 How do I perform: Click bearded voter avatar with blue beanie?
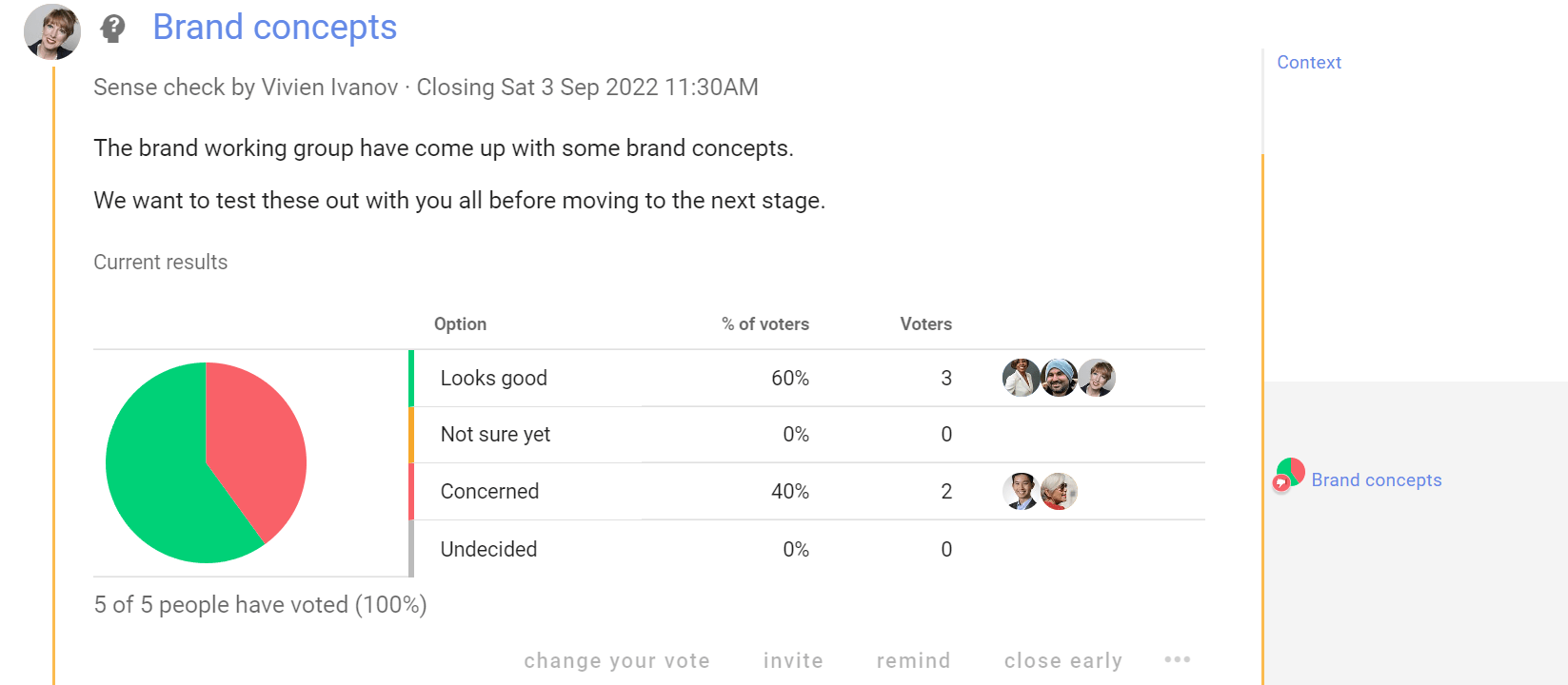[1059, 378]
